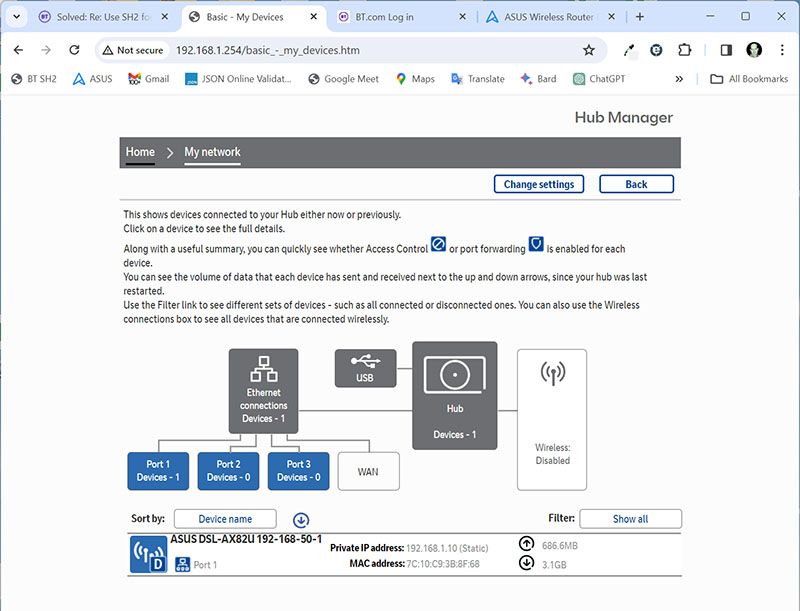Bookmark this page with star icon
800x611 pixels.
(x=589, y=50)
